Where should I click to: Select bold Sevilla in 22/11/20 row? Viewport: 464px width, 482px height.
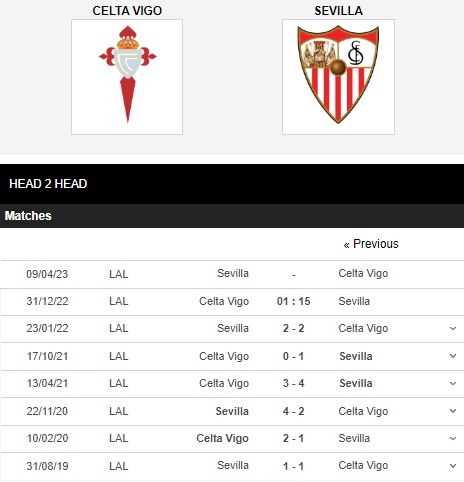pyautogui.click(x=232, y=411)
